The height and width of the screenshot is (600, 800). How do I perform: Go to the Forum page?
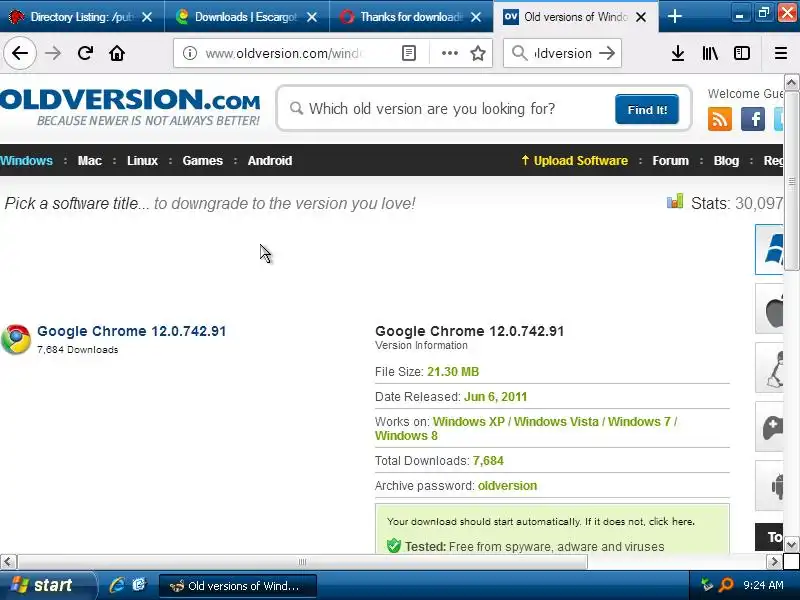670,161
